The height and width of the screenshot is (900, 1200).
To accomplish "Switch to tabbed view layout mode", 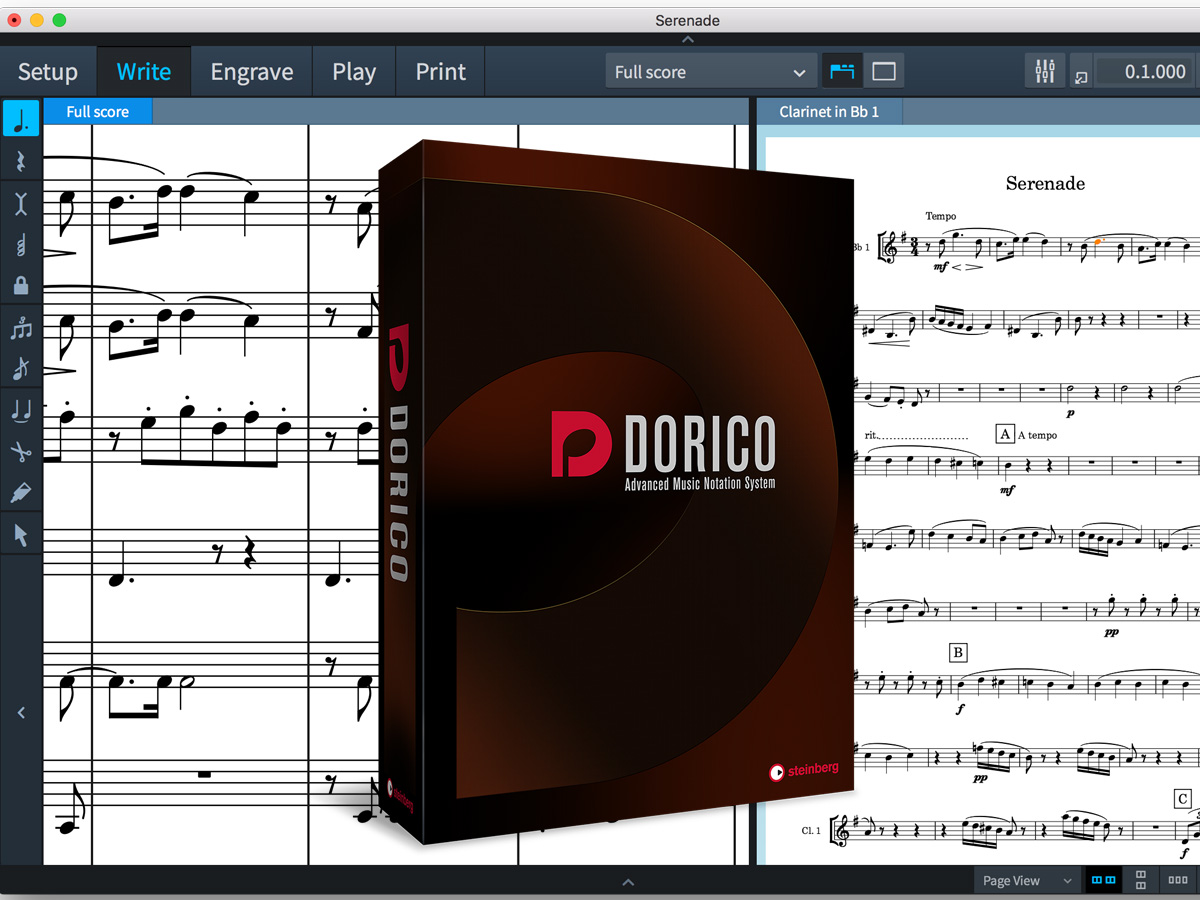I will click(843, 71).
